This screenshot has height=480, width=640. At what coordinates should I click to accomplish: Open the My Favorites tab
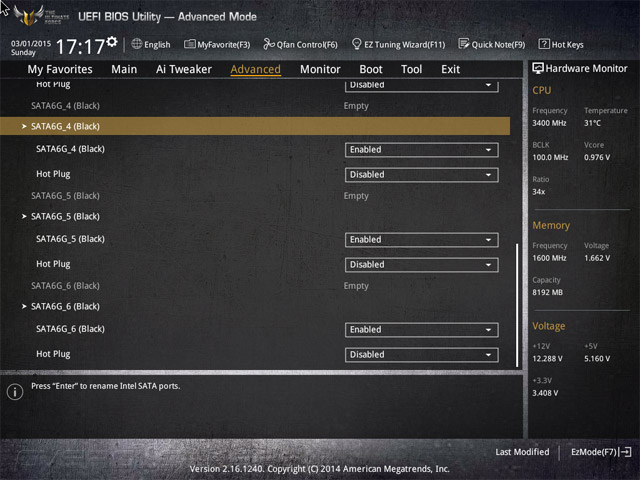click(60, 69)
